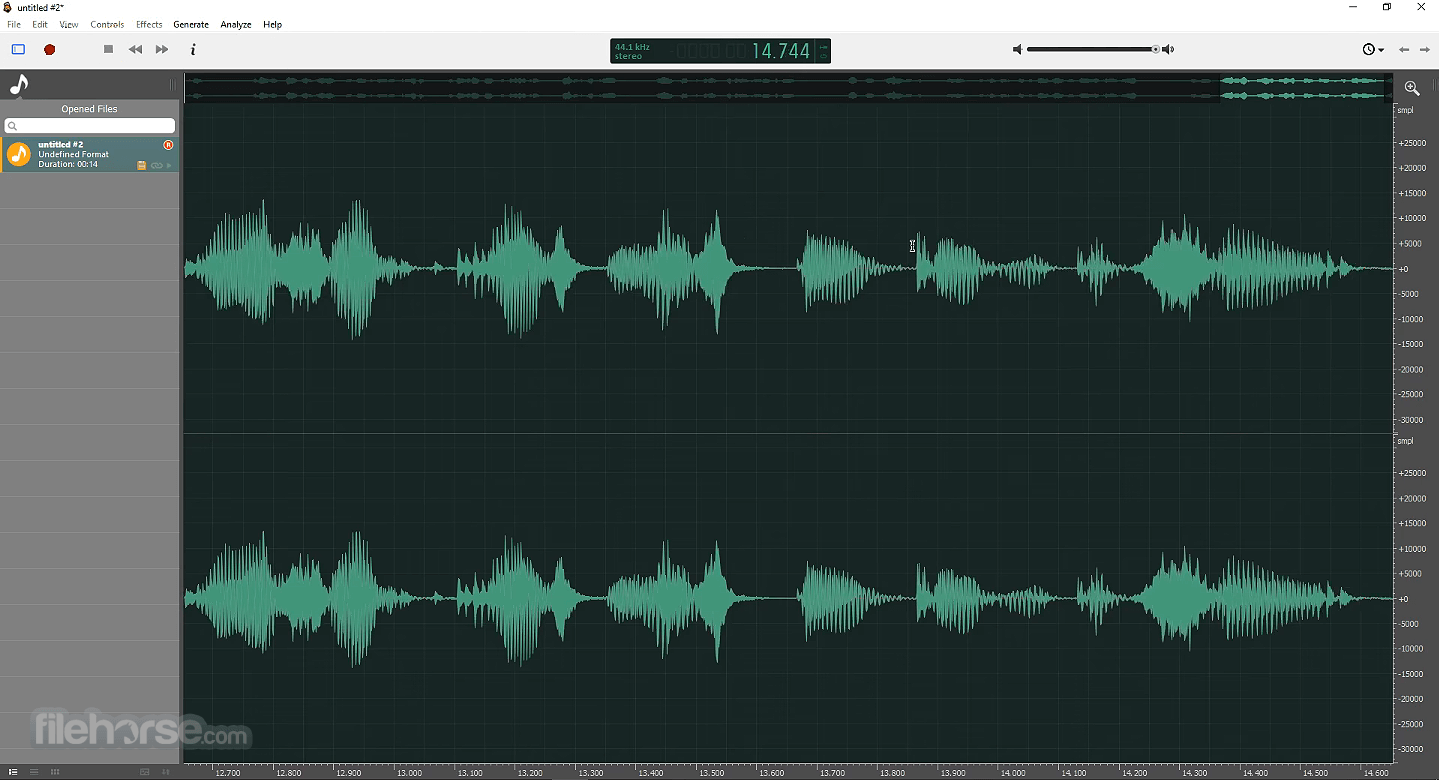
Task: Click the save disk icon on untitled #2
Action: (x=142, y=165)
